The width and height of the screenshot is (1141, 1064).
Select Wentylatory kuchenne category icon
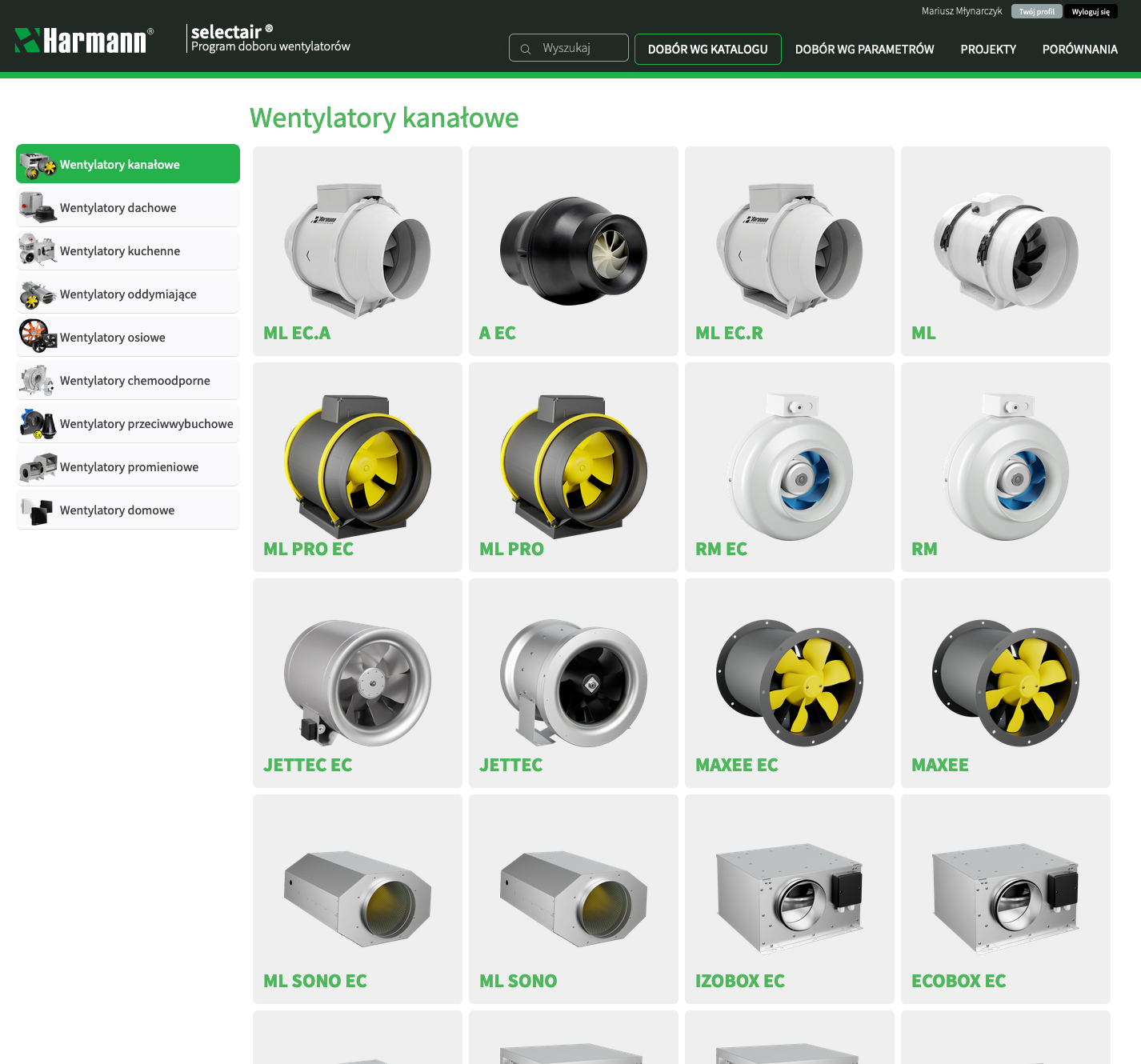(38, 250)
